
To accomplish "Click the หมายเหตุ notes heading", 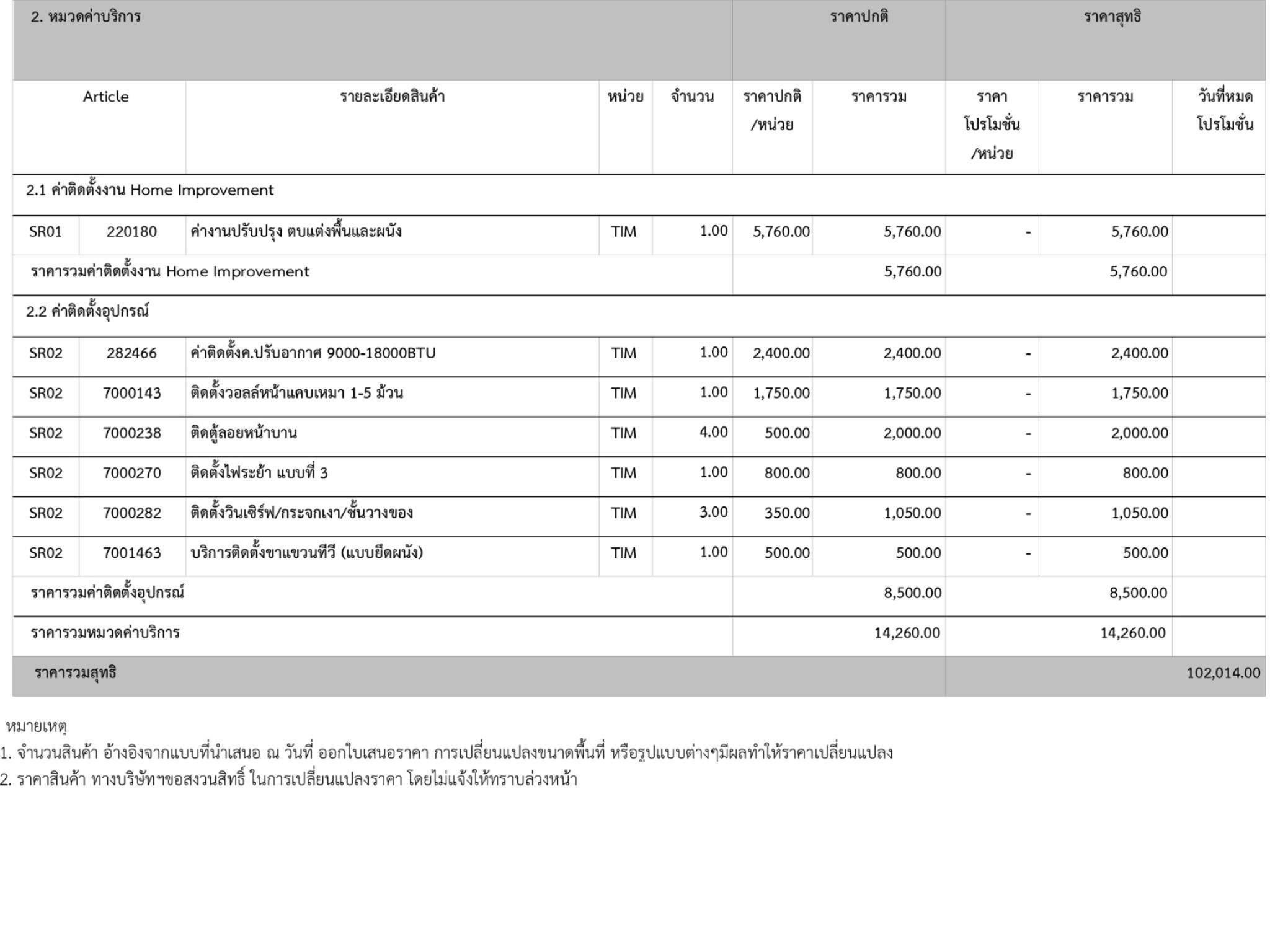I will [x=36, y=726].
